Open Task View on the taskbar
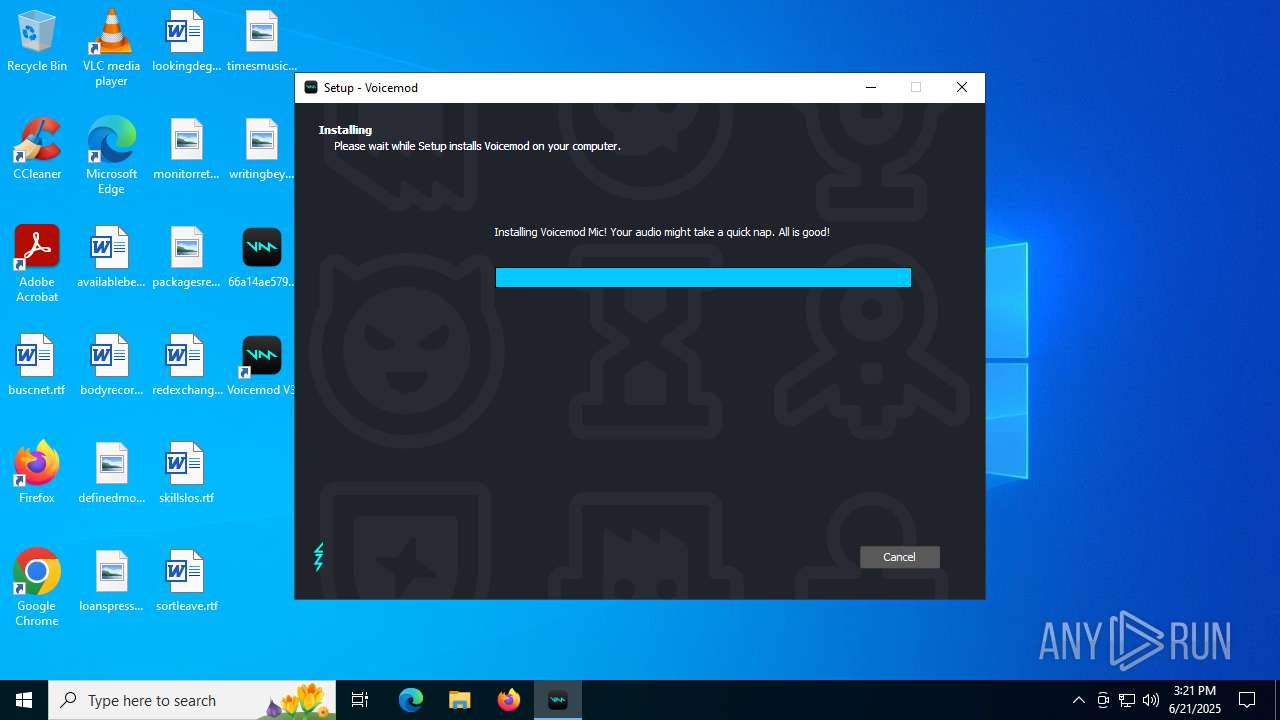The image size is (1280, 720). click(360, 700)
